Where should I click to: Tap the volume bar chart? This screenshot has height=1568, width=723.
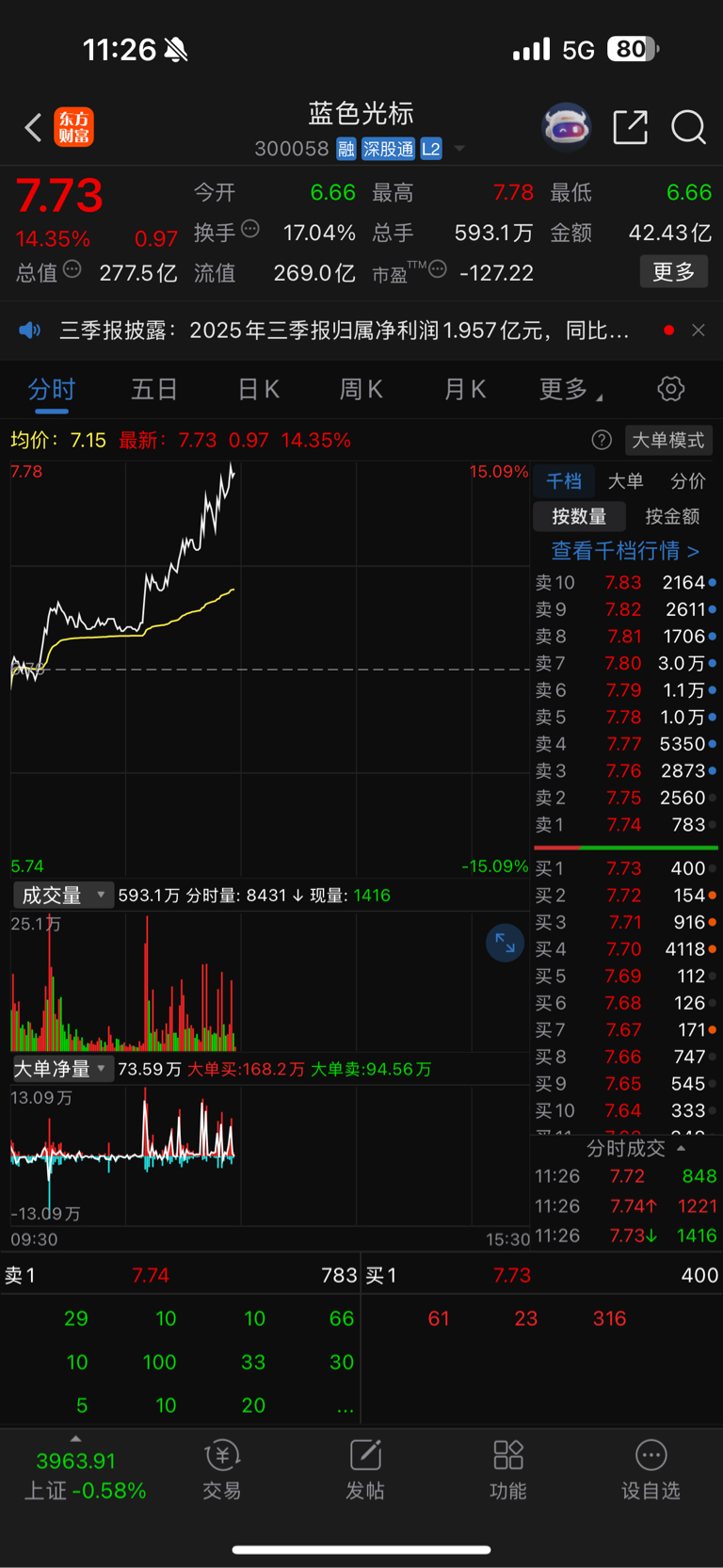pos(269,981)
